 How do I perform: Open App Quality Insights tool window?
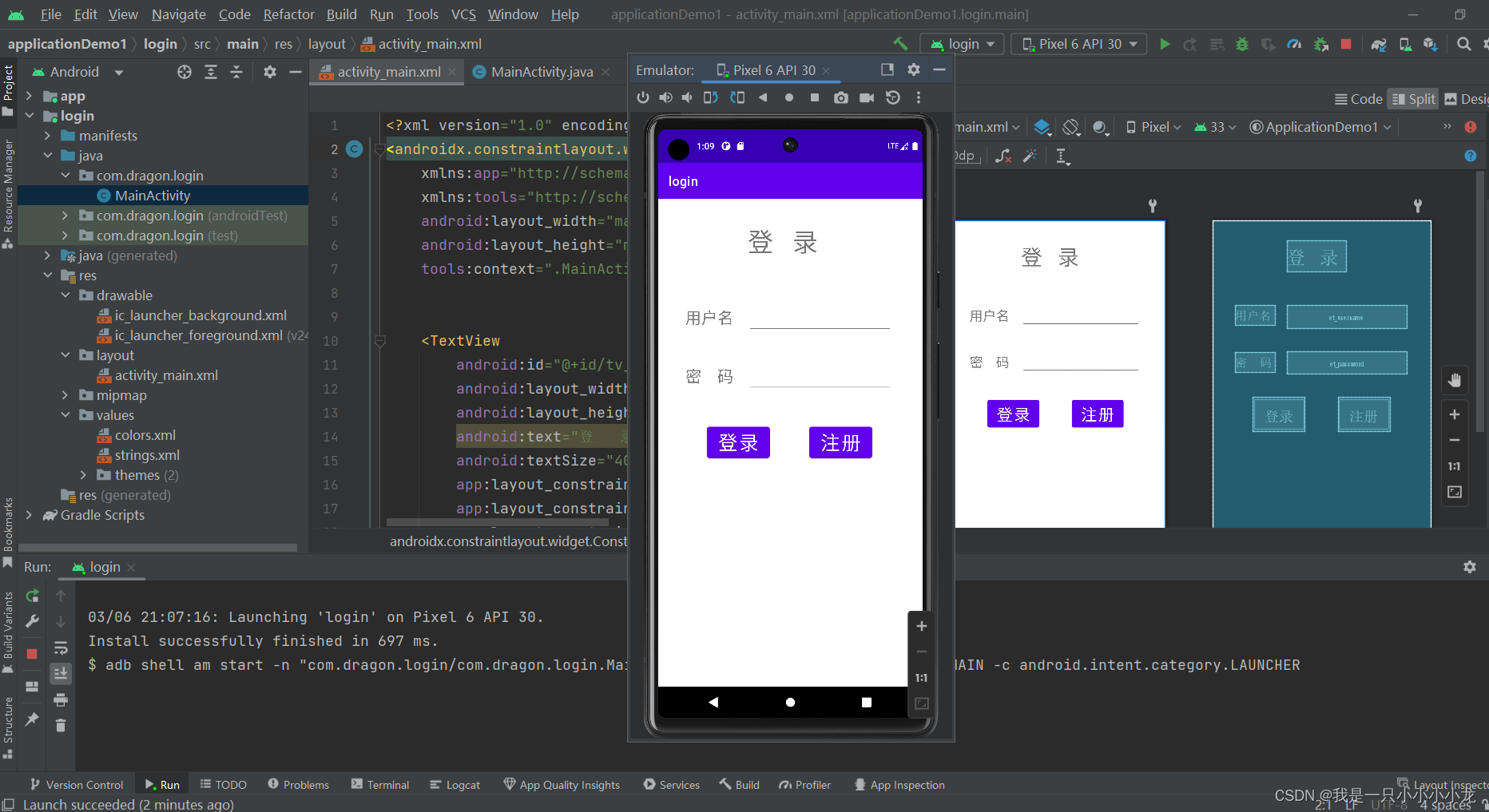[x=562, y=785]
